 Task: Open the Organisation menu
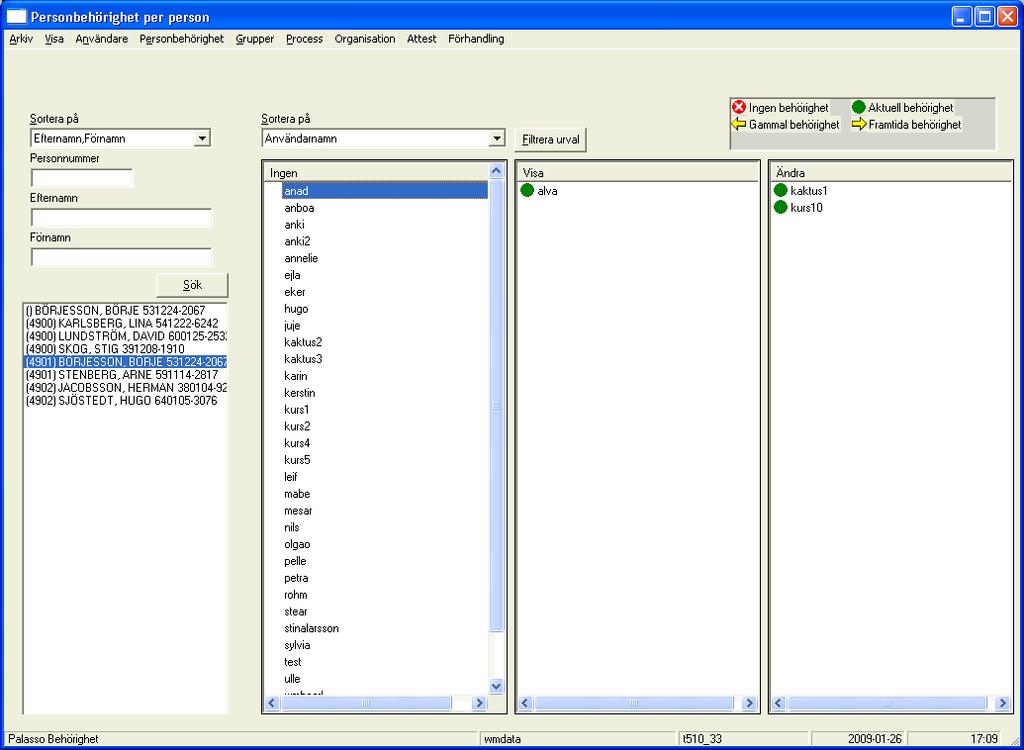[x=365, y=39]
